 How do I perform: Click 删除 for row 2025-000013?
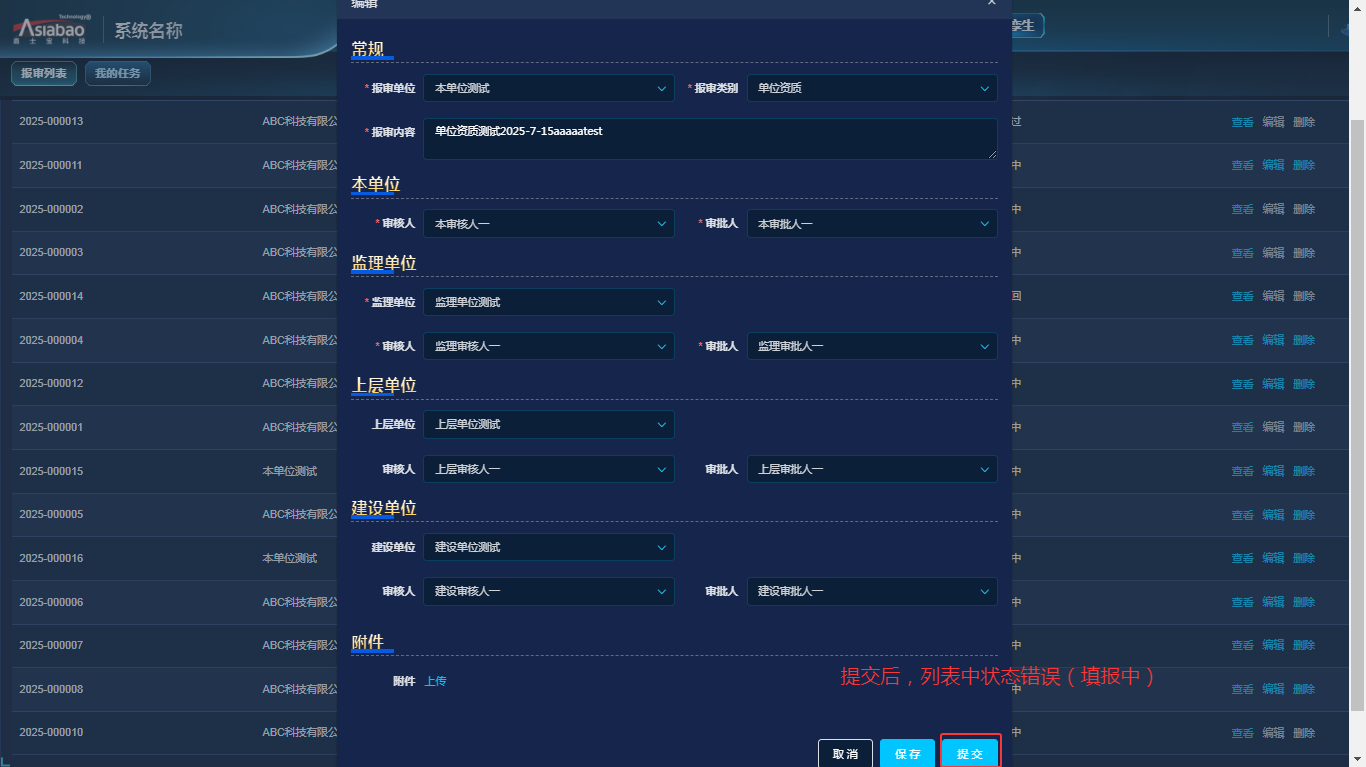click(1304, 122)
